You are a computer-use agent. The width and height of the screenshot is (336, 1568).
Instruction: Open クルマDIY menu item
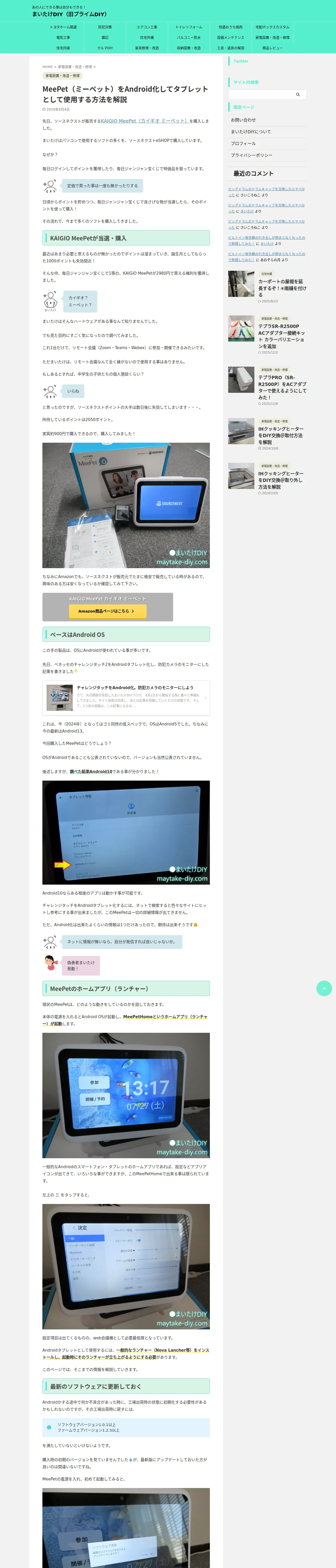[x=105, y=48]
